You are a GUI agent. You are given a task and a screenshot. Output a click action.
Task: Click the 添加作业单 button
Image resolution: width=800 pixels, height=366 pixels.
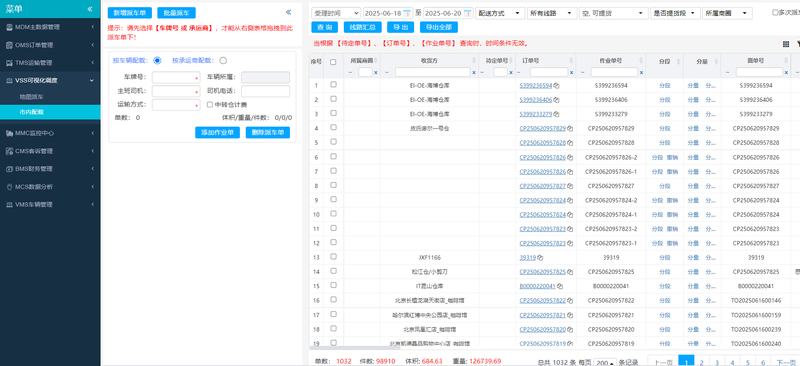click(217, 133)
